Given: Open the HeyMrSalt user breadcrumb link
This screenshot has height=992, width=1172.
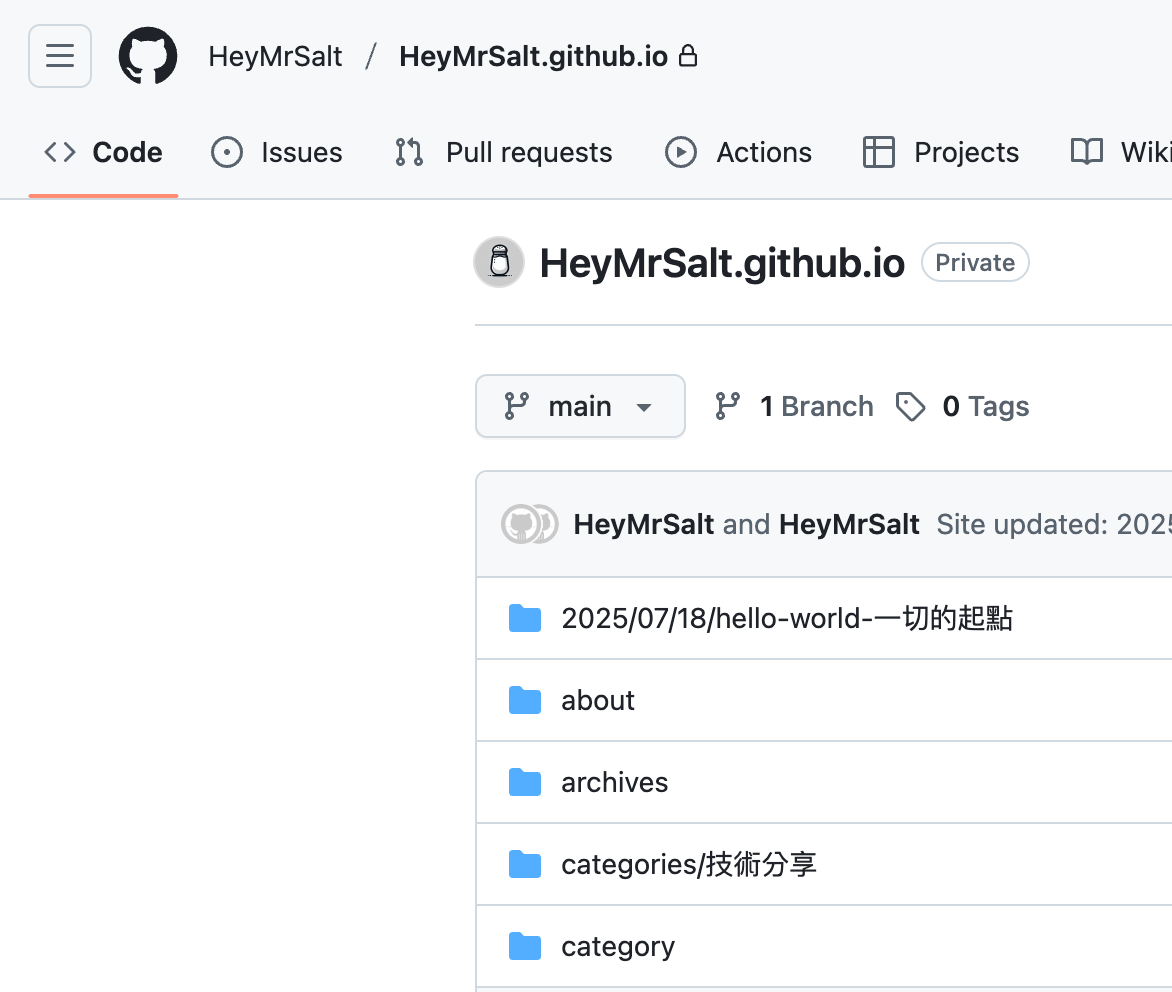Looking at the screenshot, I should [275, 56].
